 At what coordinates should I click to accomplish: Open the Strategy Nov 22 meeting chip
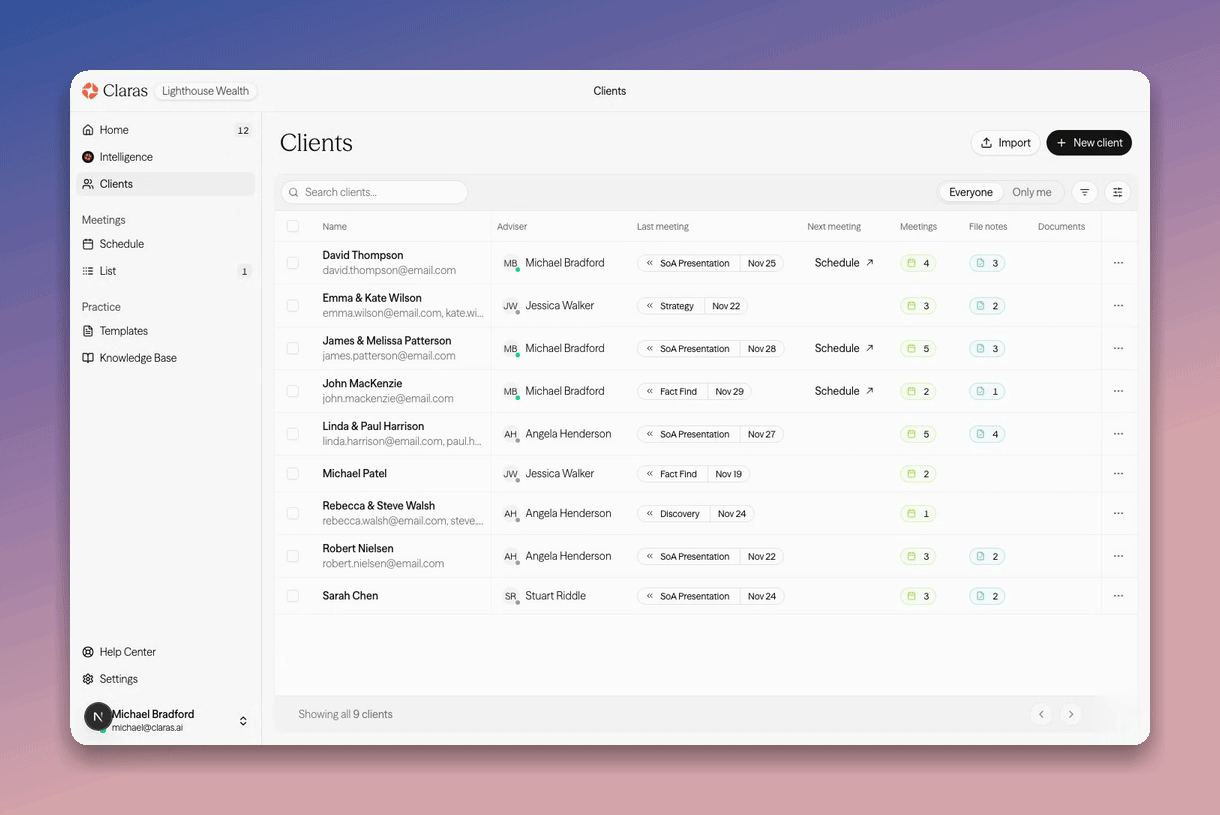692,306
